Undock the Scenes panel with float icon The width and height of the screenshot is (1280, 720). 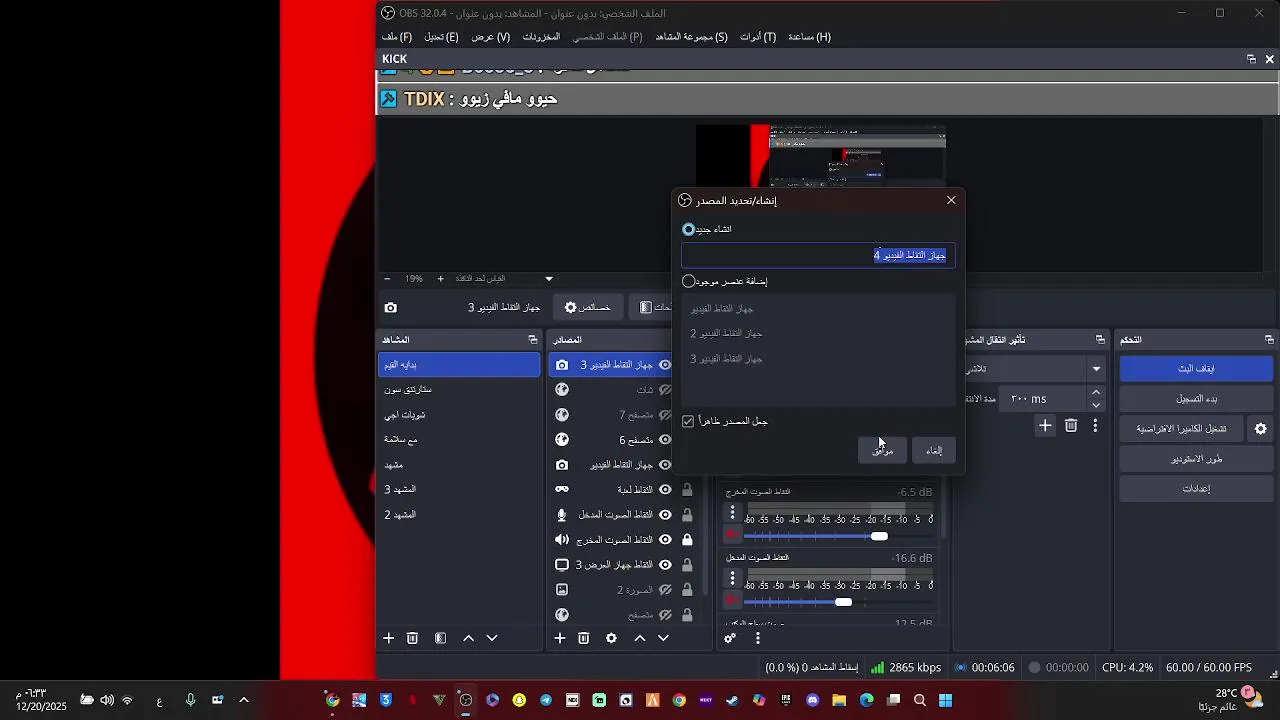pyautogui.click(x=533, y=340)
